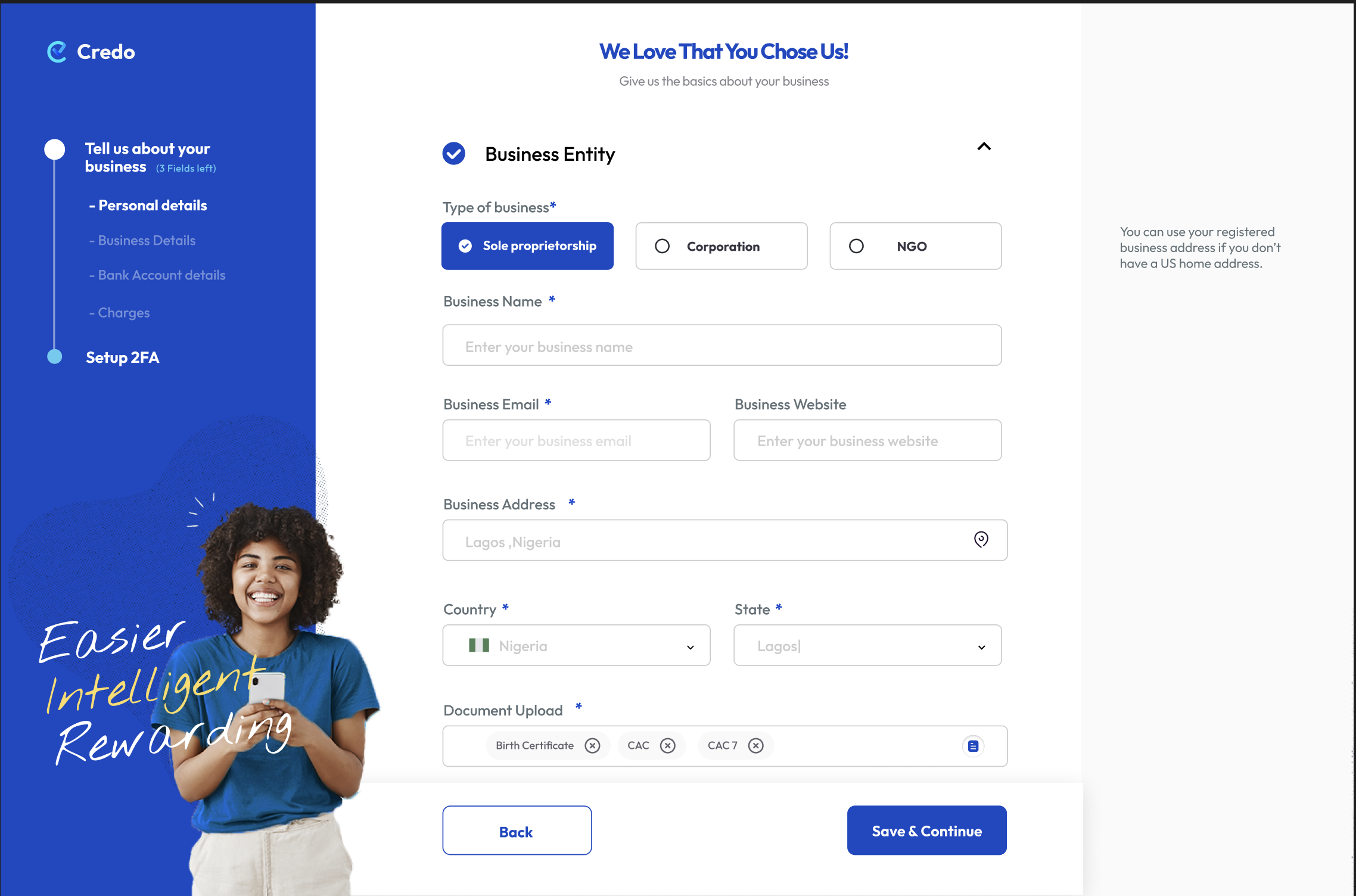Click the document upload icon on the right
Screen dimensions: 1356x896
[973, 746]
